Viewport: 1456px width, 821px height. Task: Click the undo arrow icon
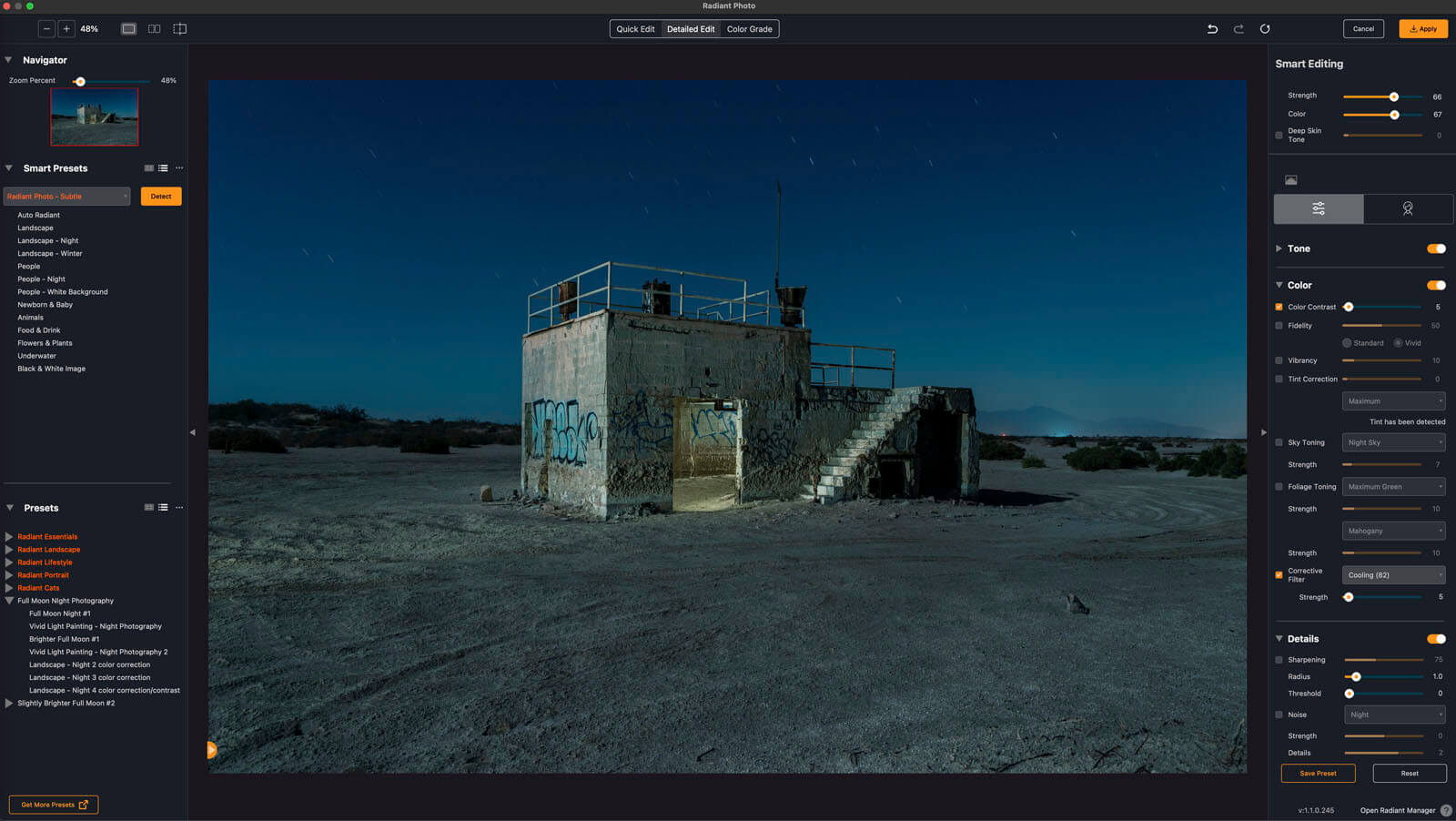pyautogui.click(x=1212, y=29)
